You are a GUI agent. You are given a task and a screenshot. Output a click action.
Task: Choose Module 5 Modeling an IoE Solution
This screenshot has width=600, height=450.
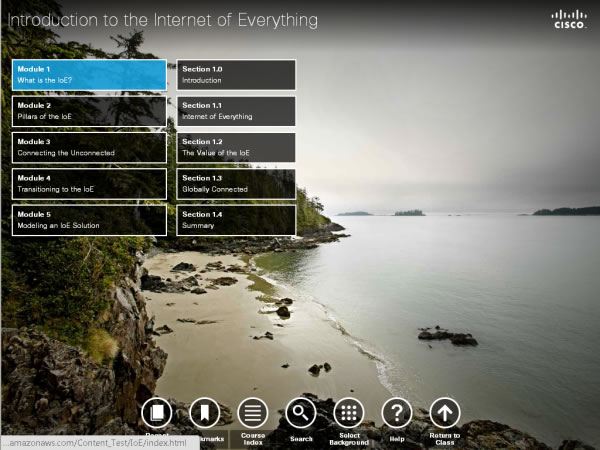[89, 220]
